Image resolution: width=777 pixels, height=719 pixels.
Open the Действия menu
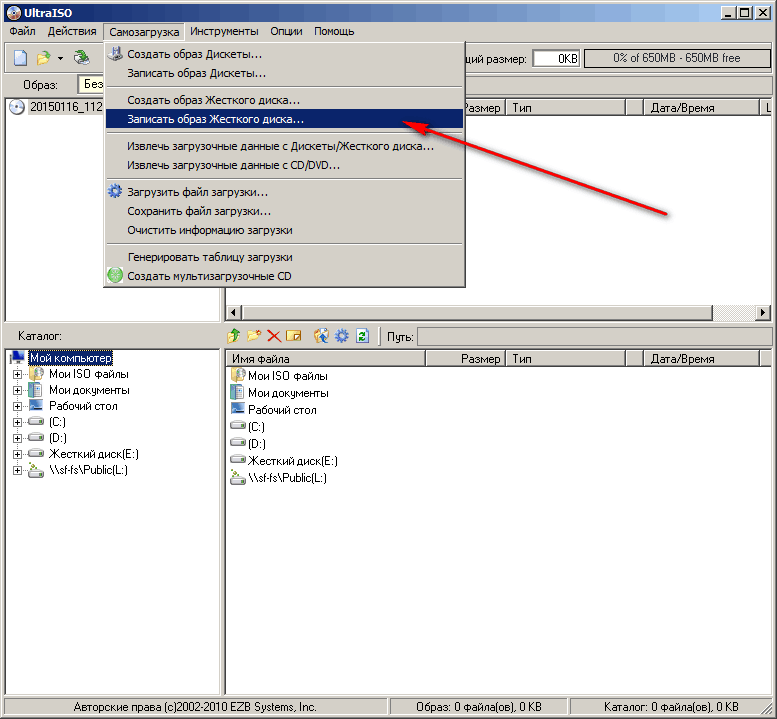72,31
